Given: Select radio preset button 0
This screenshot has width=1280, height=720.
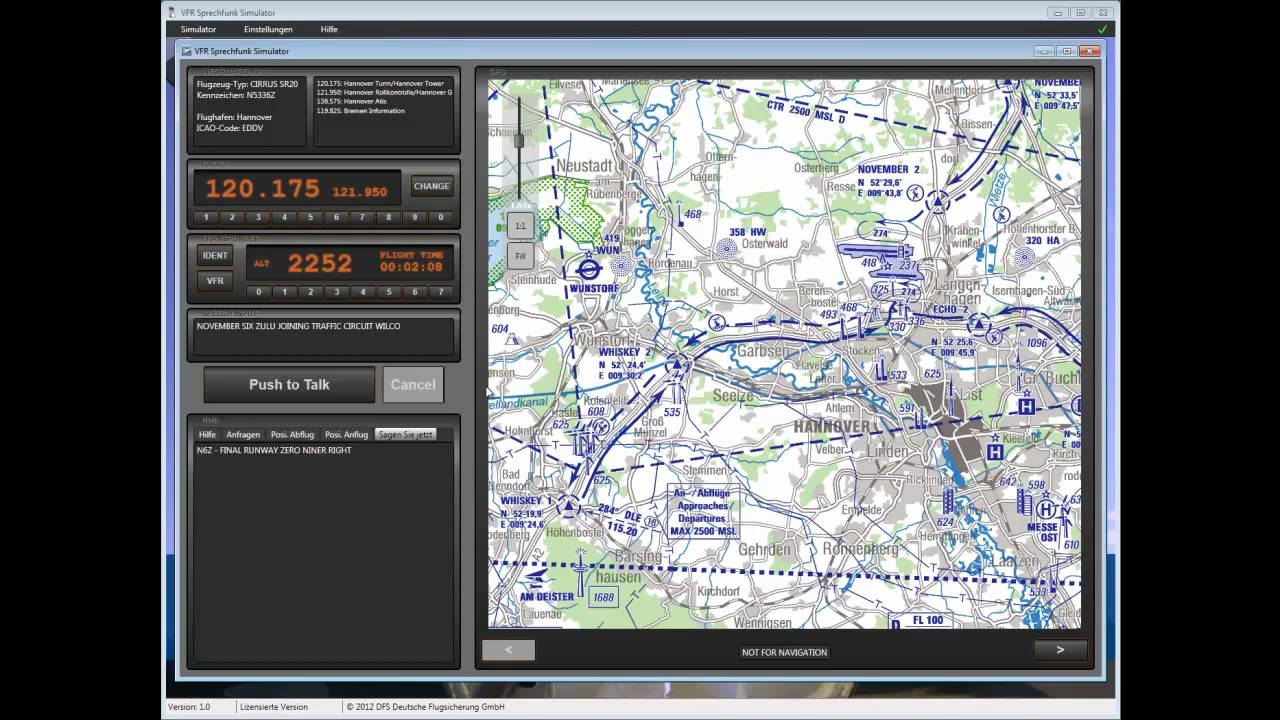Looking at the screenshot, I should (x=441, y=217).
